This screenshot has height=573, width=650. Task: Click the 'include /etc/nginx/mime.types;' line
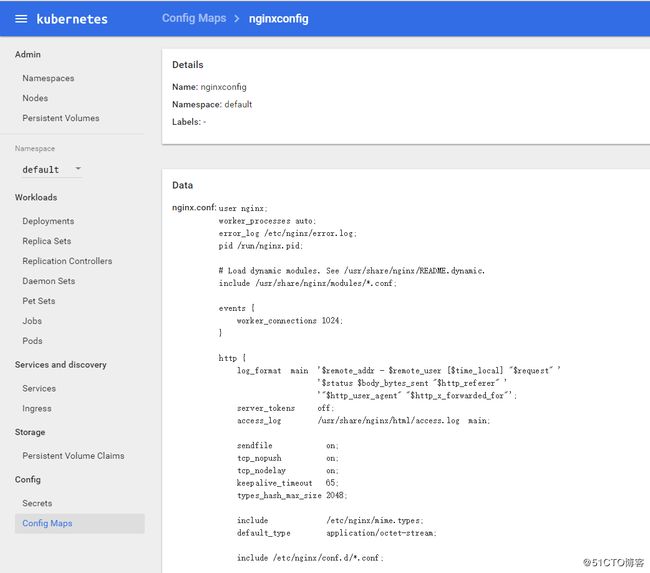330,520
